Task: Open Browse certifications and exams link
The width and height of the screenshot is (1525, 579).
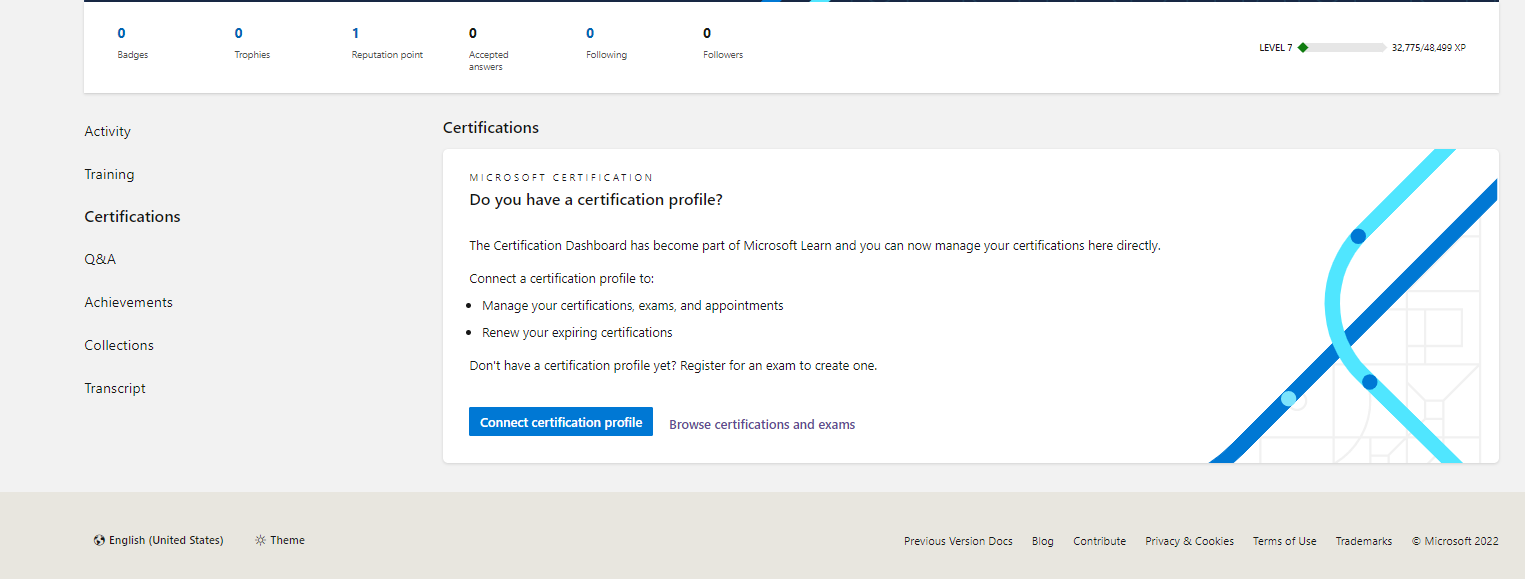Action: 762,424
